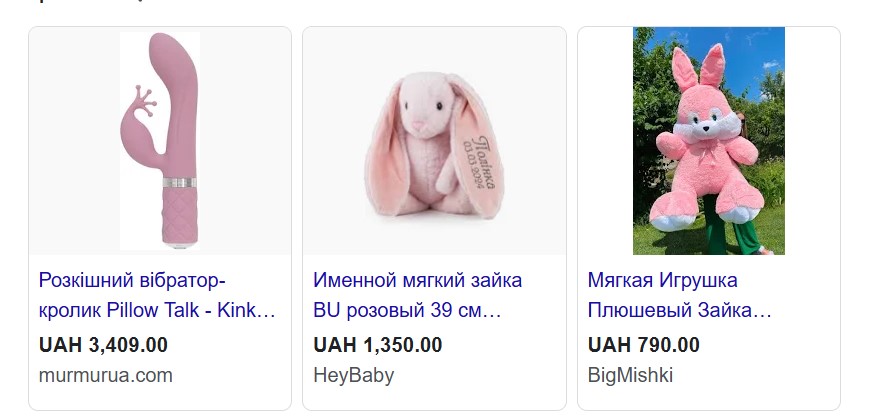This screenshot has height=420, width=877.
Task: Click the "кролик Pillow Talk - Kink…" text line
Action: point(157,310)
